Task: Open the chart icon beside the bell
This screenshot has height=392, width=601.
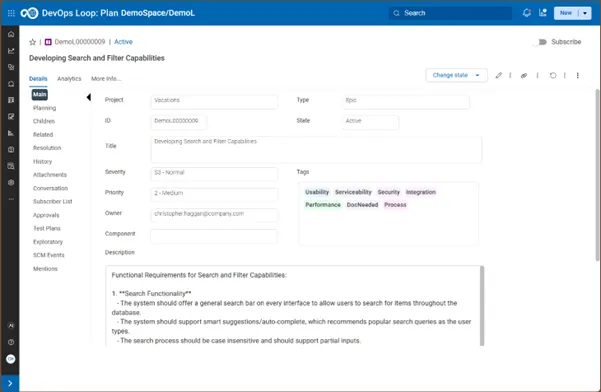Action: [x=543, y=13]
